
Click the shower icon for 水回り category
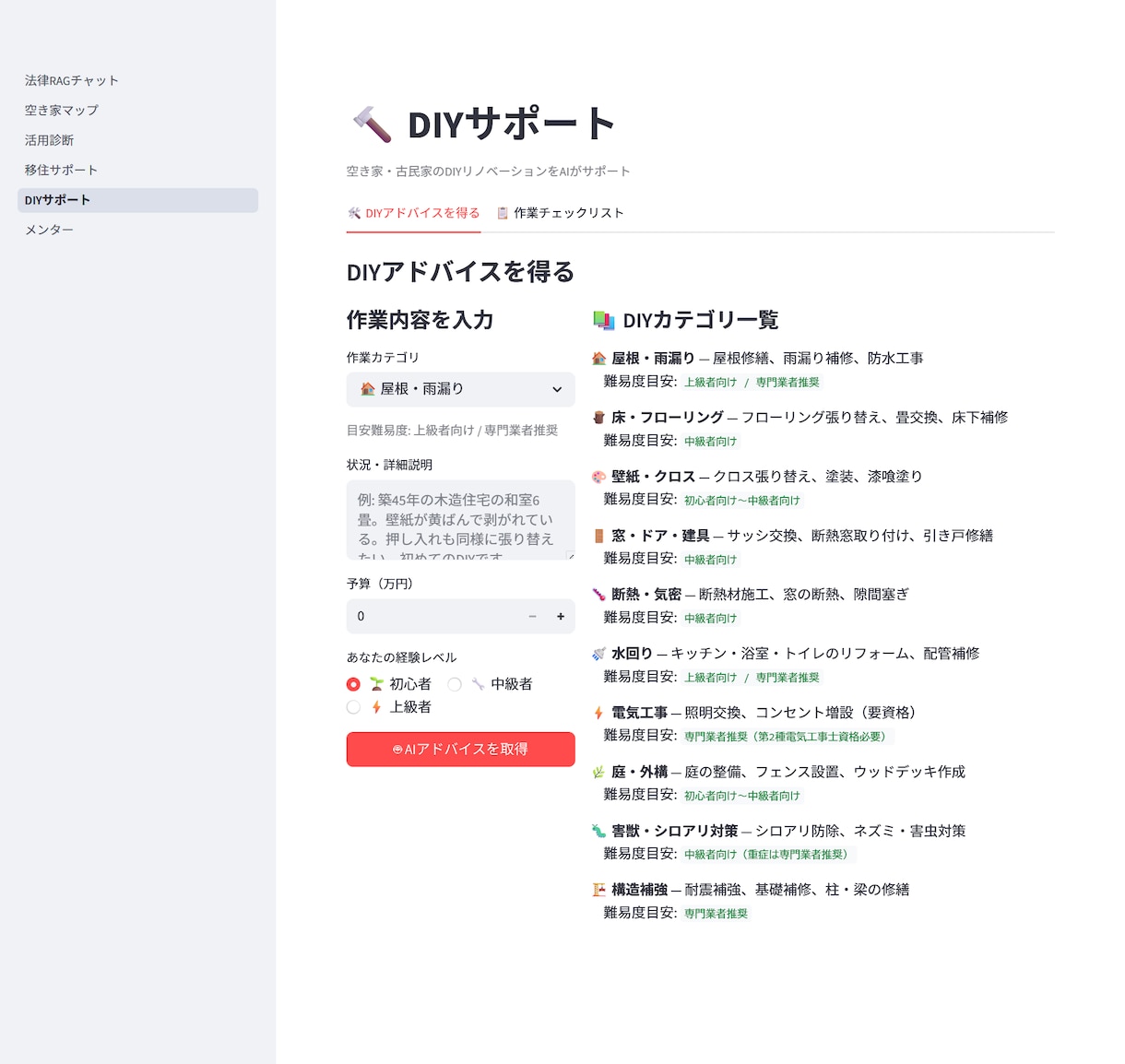click(599, 654)
